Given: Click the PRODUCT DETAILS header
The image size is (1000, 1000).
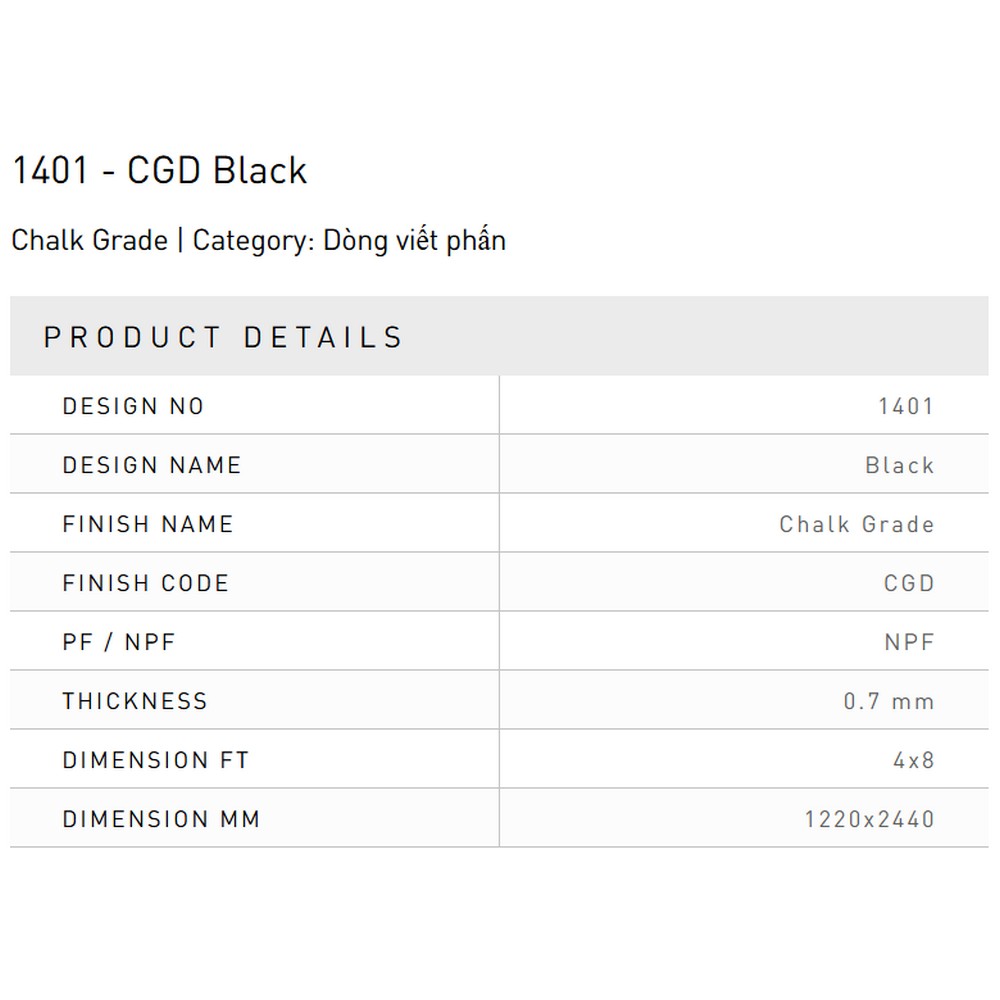Looking at the screenshot, I should tap(223, 337).
